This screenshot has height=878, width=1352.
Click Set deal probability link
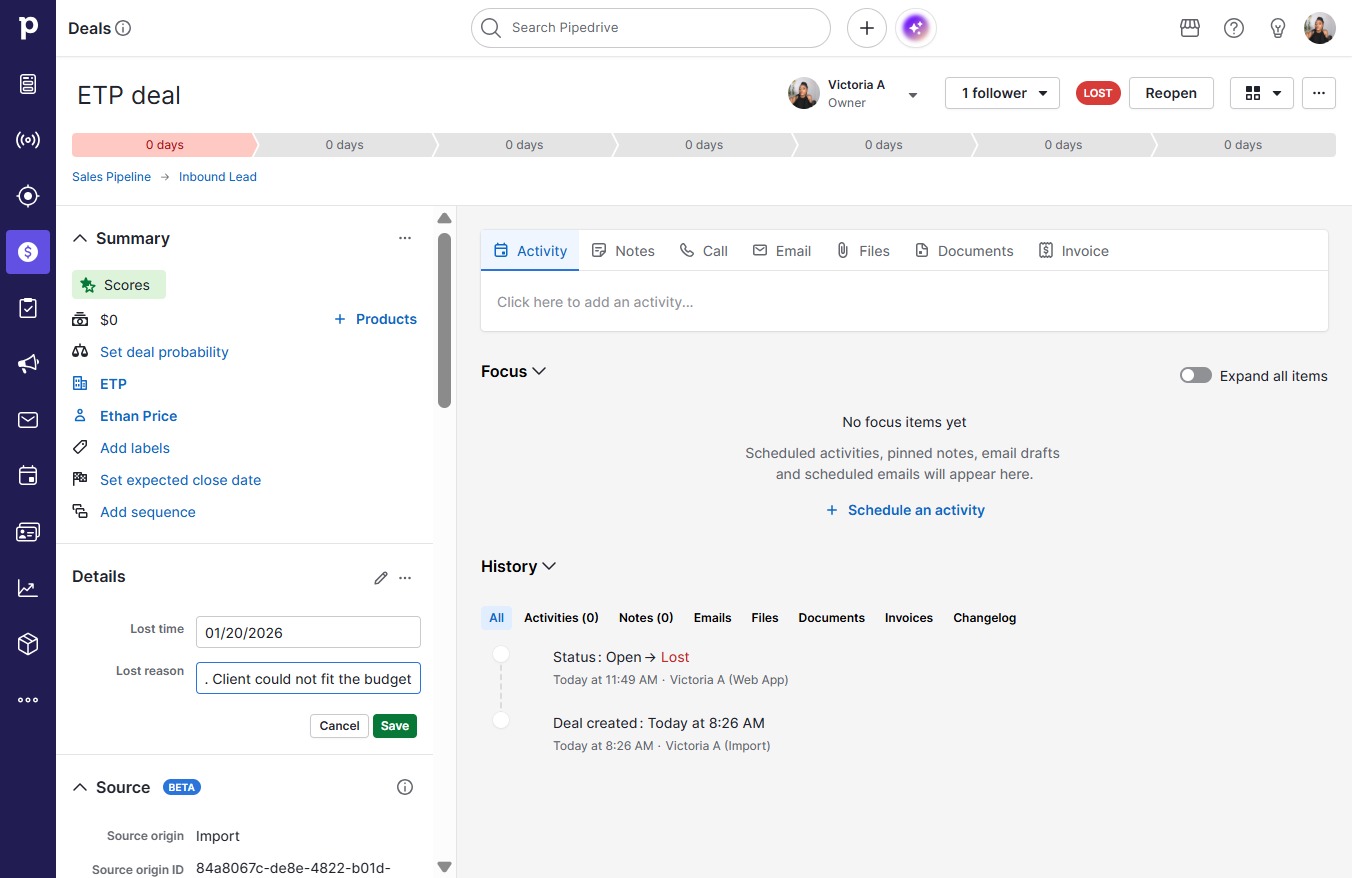click(164, 352)
